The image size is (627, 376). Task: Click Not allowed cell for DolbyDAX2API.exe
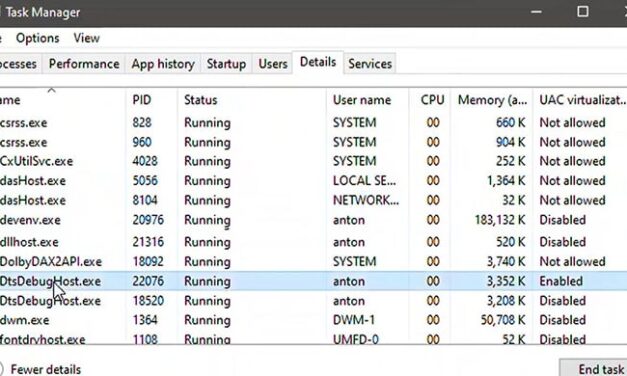(x=572, y=262)
